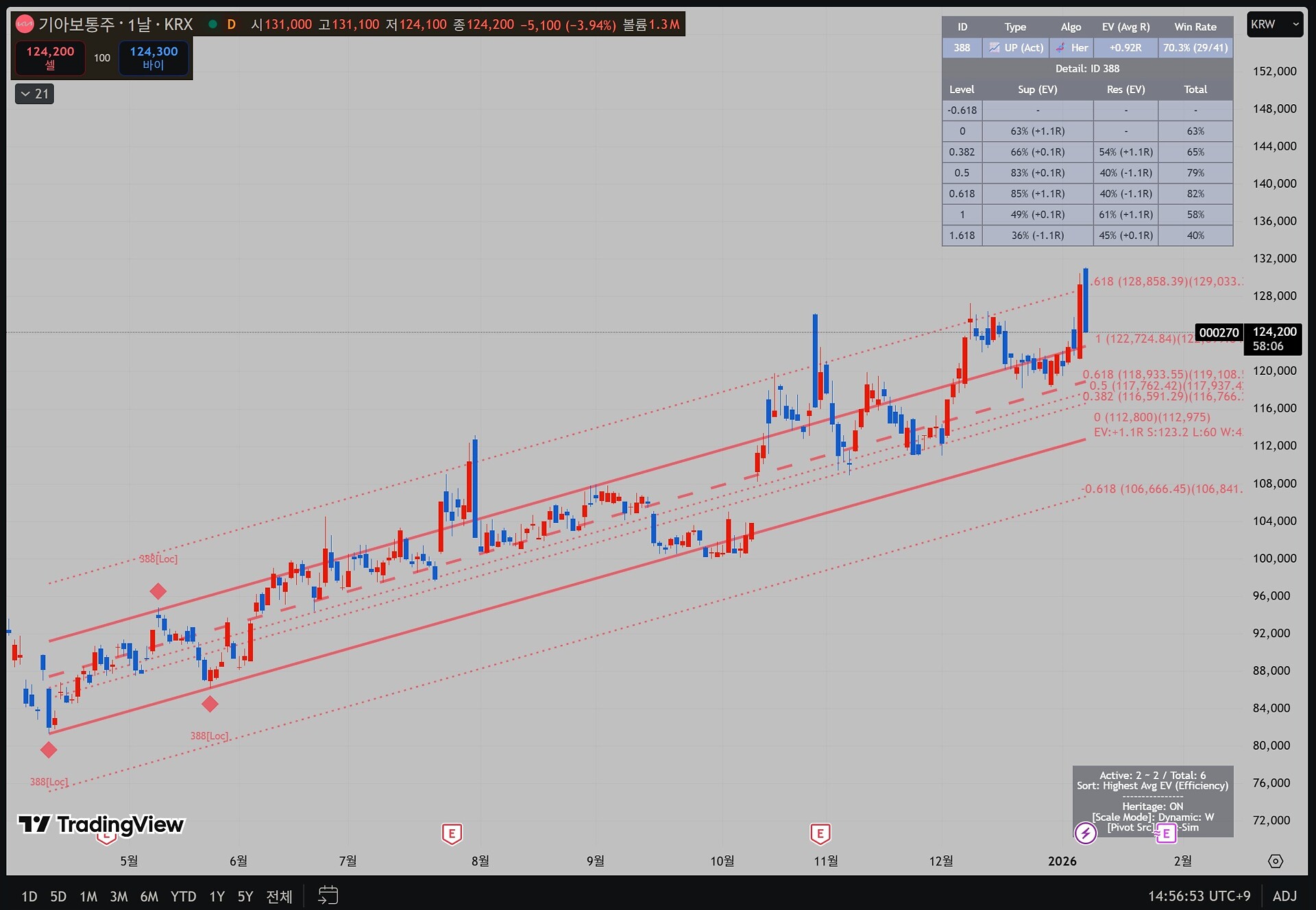Image resolution: width=1316 pixels, height=910 pixels.
Task: Click the Kia symbol logo icon
Action: pos(25,25)
